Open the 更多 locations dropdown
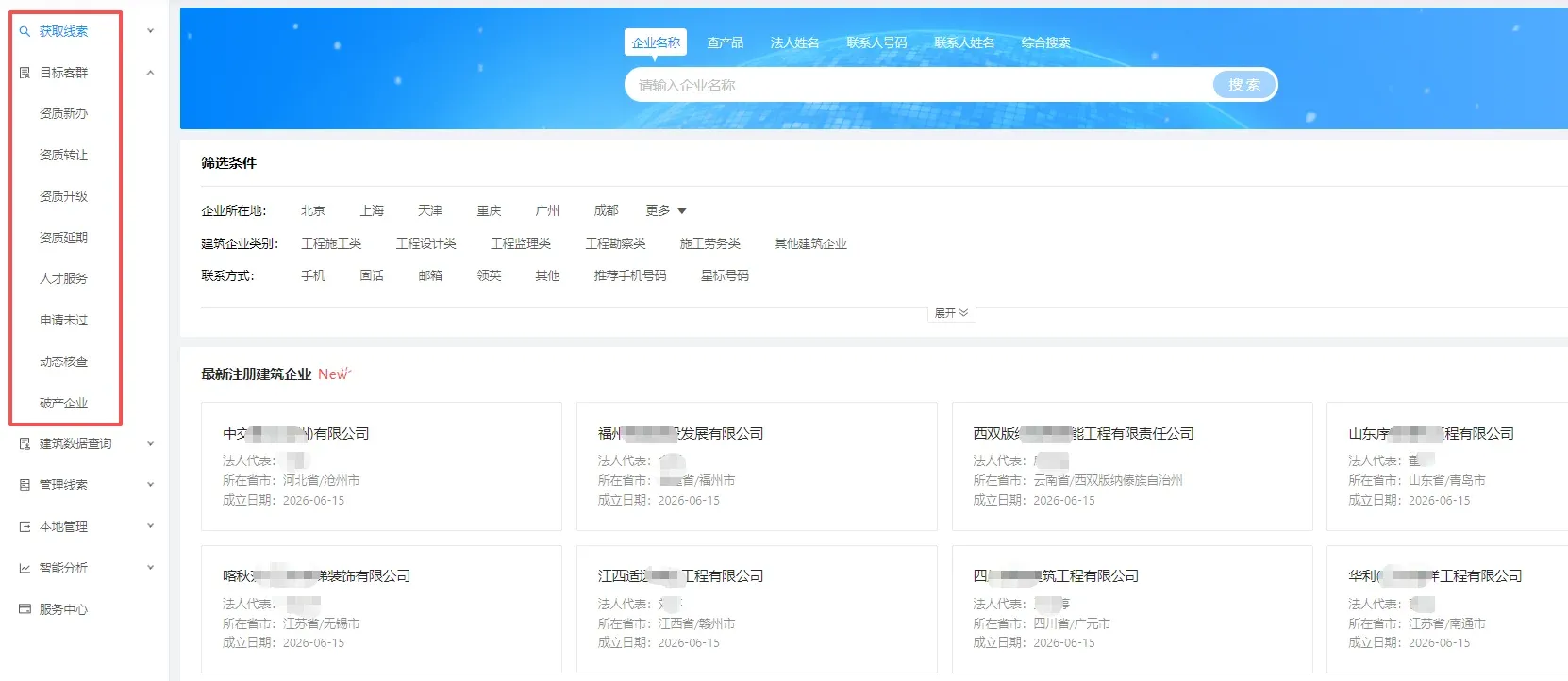Screen dimensions: 1568x681 pos(666,210)
